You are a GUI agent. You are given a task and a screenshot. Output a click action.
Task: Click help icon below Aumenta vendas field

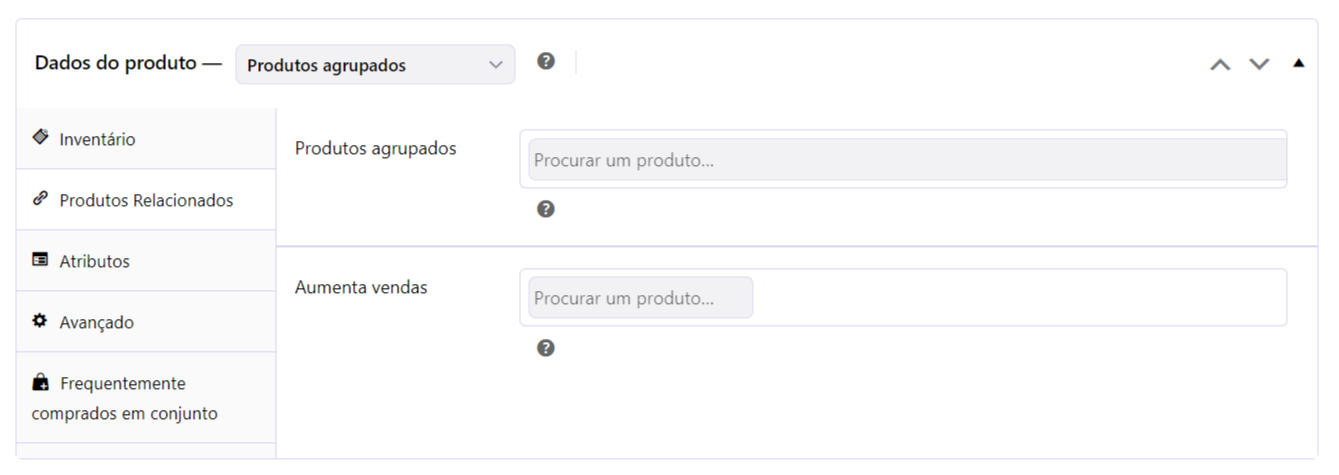click(546, 348)
